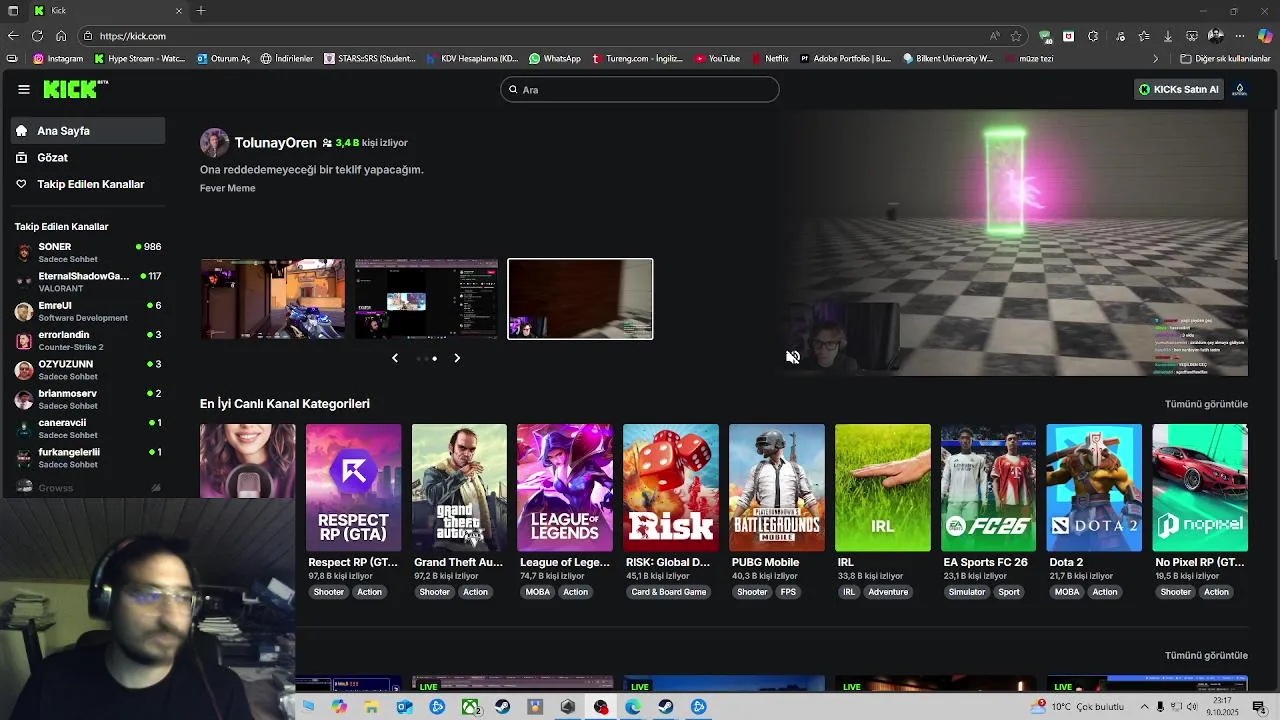Screen dimensions: 1280x720
Task: Open Xbox app in taskbar
Action: tap(470, 707)
